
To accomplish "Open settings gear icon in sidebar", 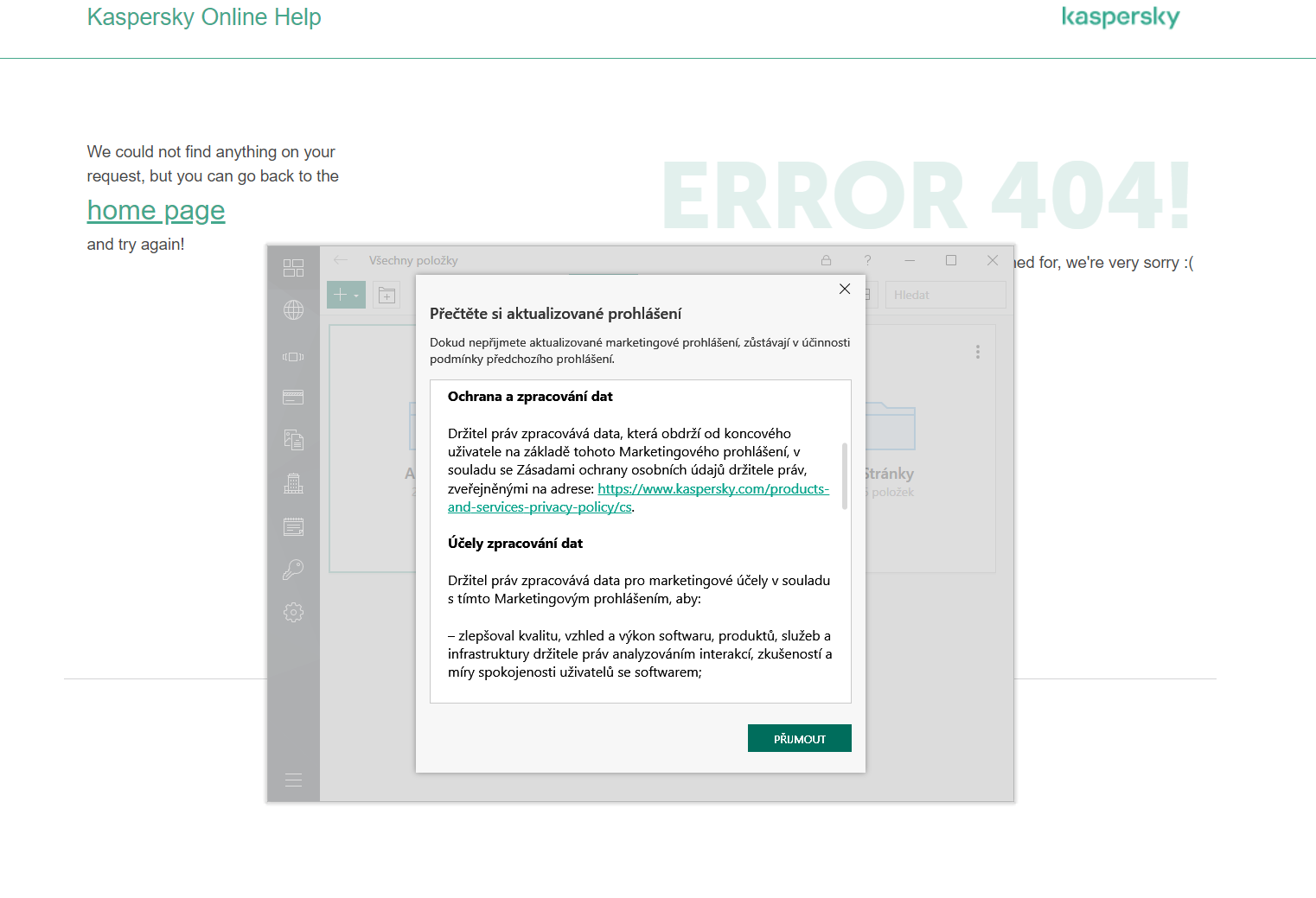I will 294,612.
